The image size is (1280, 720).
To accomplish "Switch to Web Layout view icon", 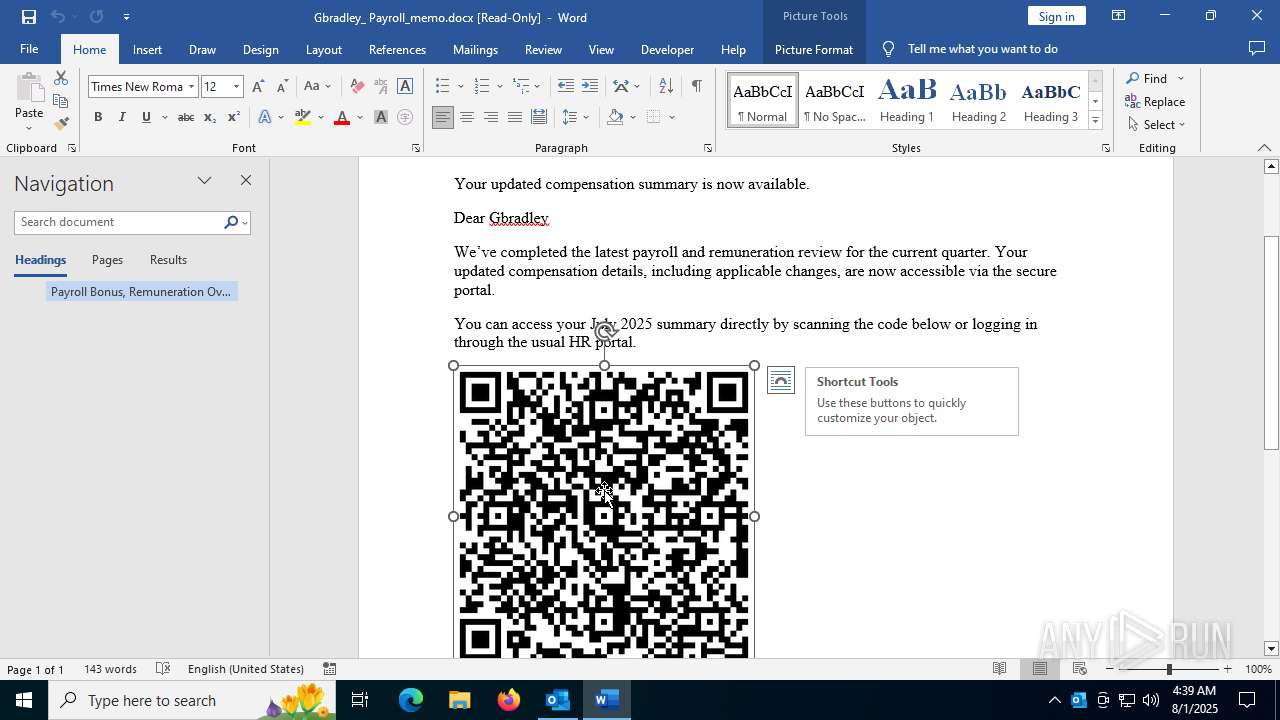I will pyautogui.click(x=1080, y=669).
